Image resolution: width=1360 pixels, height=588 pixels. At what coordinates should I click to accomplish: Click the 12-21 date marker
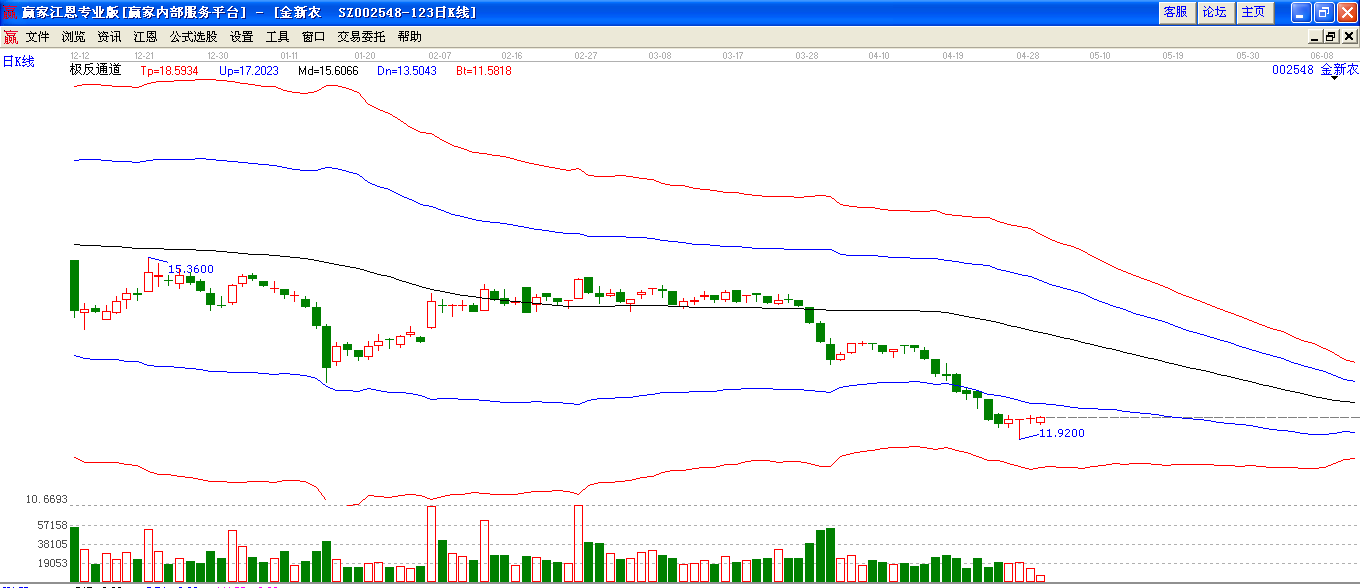click(x=145, y=55)
